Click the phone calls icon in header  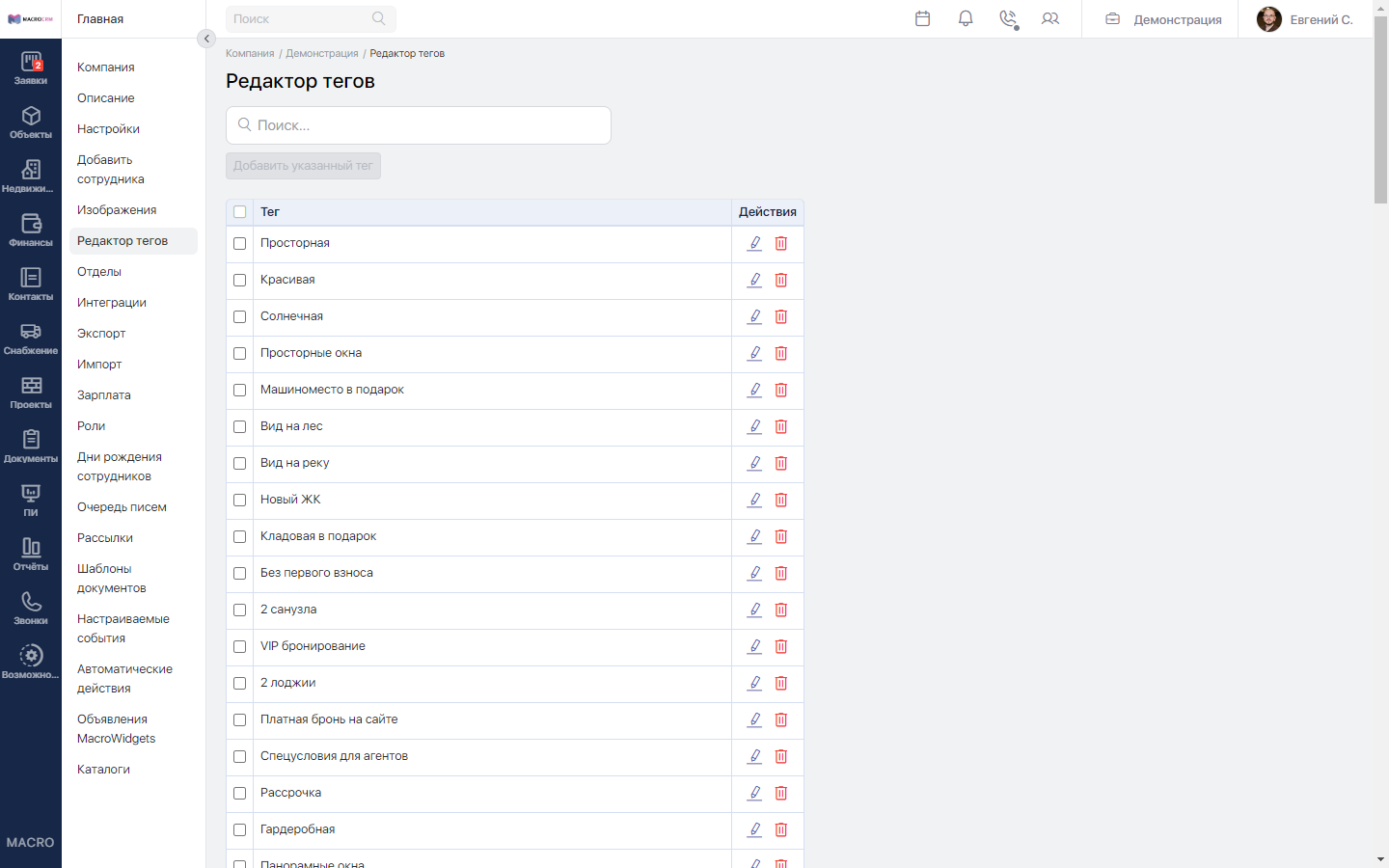1008,19
